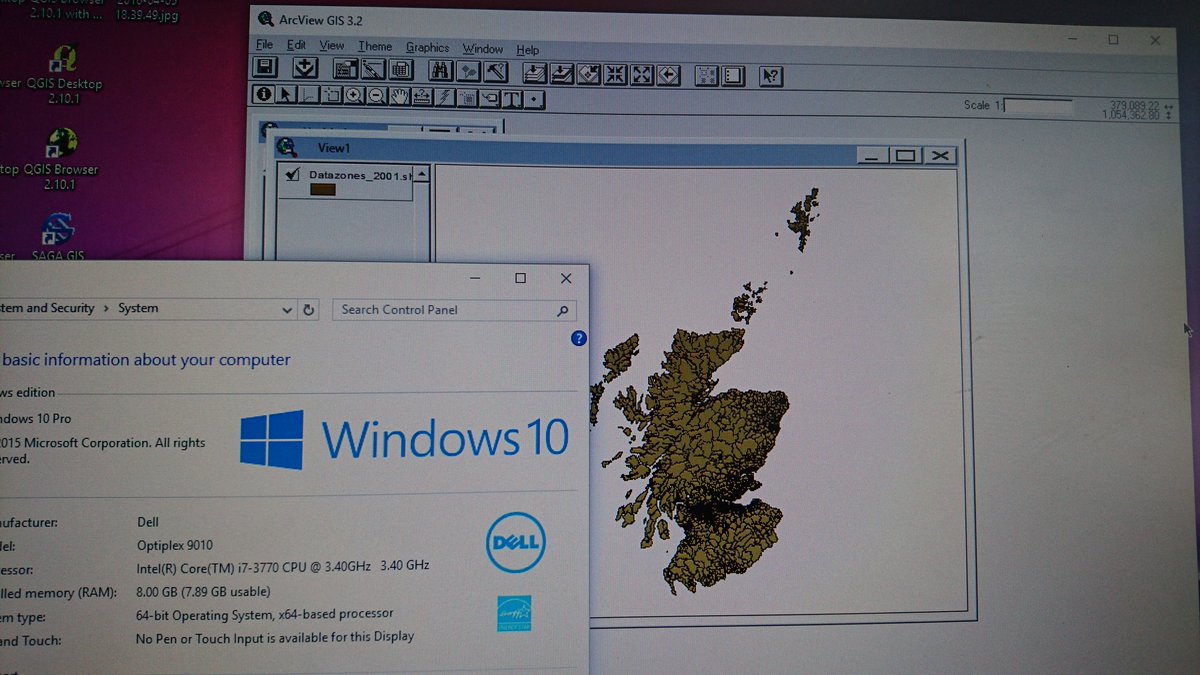The width and height of the screenshot is (1200, 675).
Task: Select the Zoom Out magnifier tool
Action: (376, 96)
